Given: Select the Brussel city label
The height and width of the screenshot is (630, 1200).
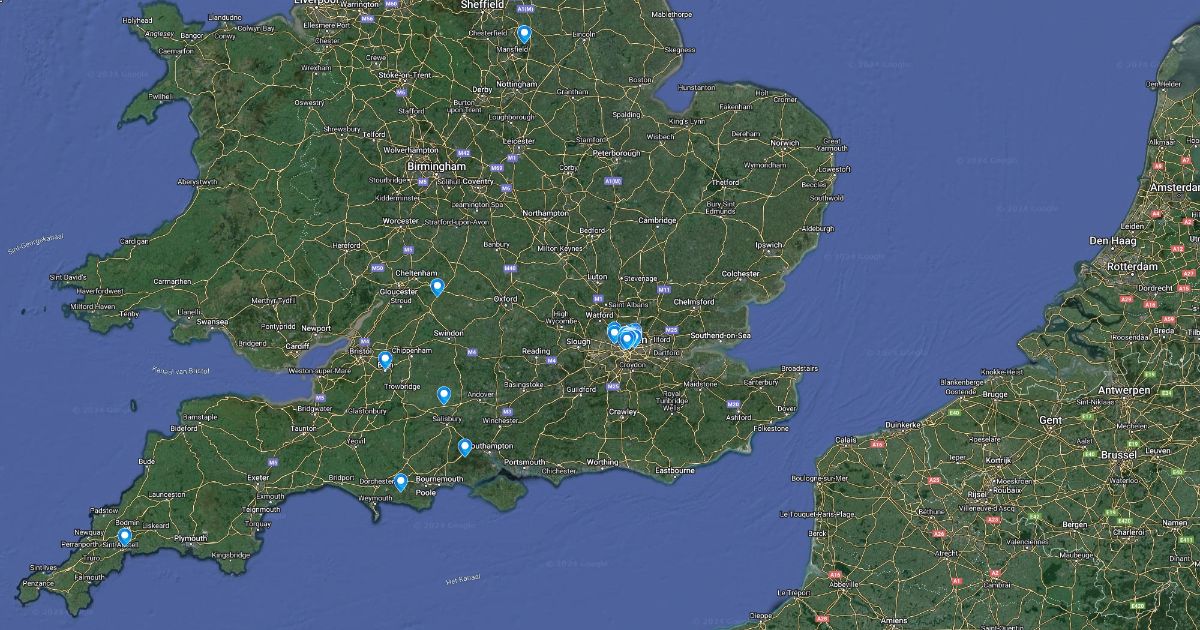Looking at the screenshot, I should [1118, 454].
